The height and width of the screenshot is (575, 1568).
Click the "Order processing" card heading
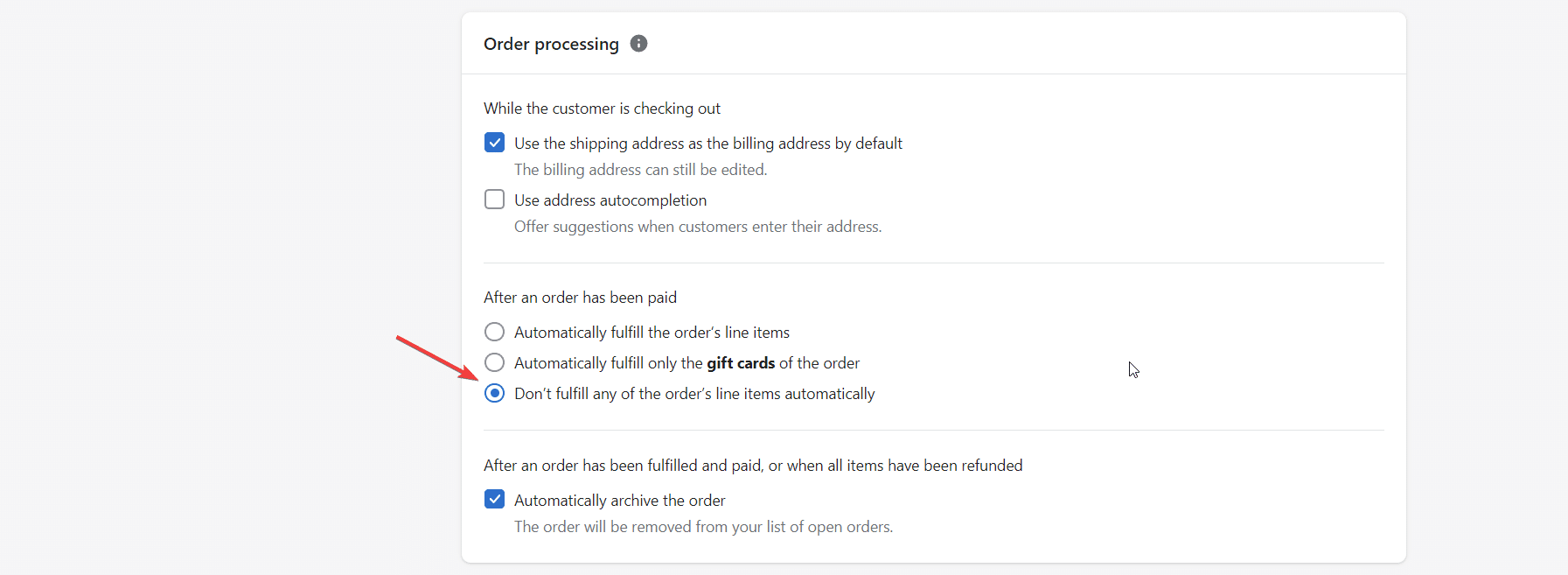(551, 44)
